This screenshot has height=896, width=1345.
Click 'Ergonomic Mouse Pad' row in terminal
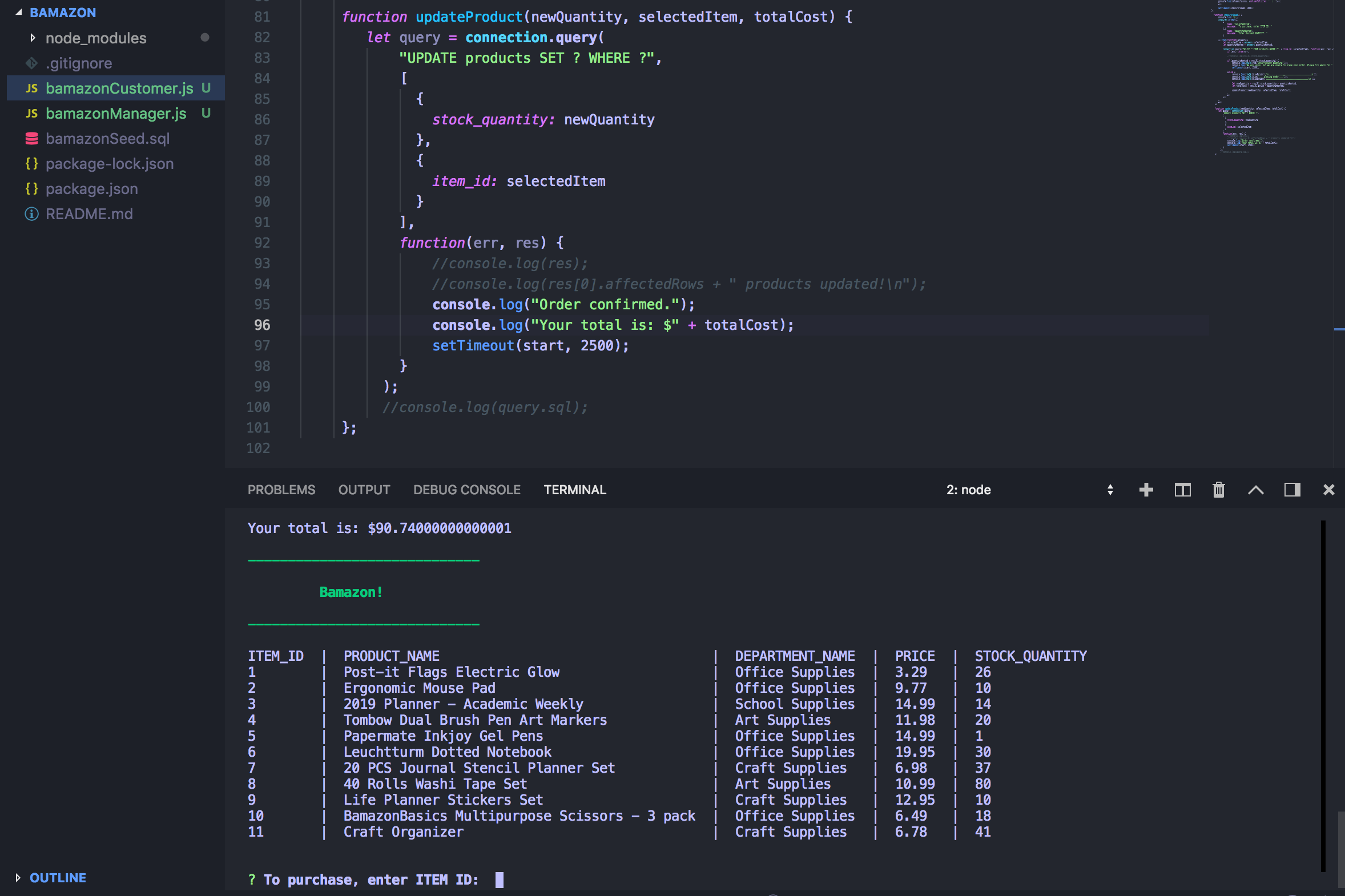[x=420, y=688]
